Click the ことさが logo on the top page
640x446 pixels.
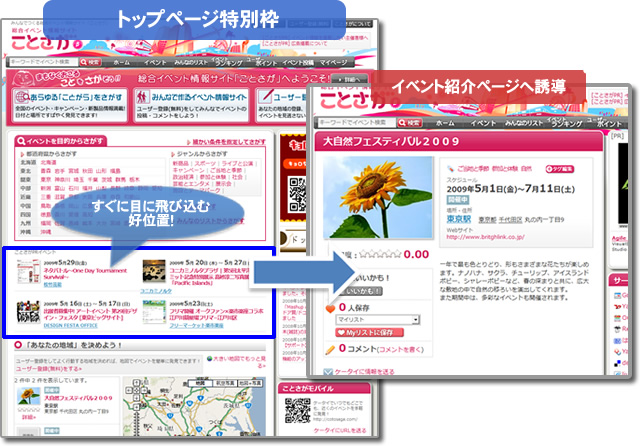(46, 43)
